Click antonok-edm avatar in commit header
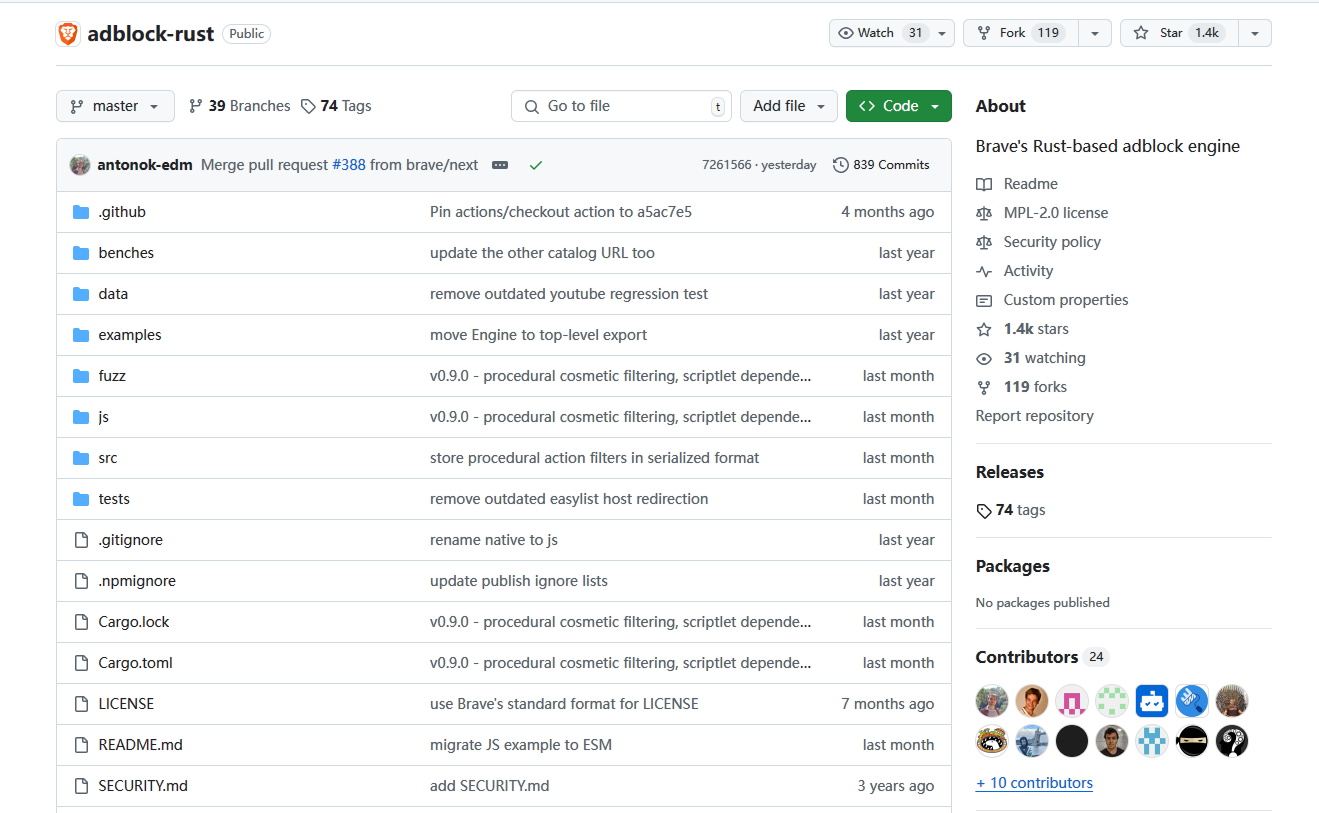The height and width of the screenshot is (813, 1319). [x=80, y=165]
